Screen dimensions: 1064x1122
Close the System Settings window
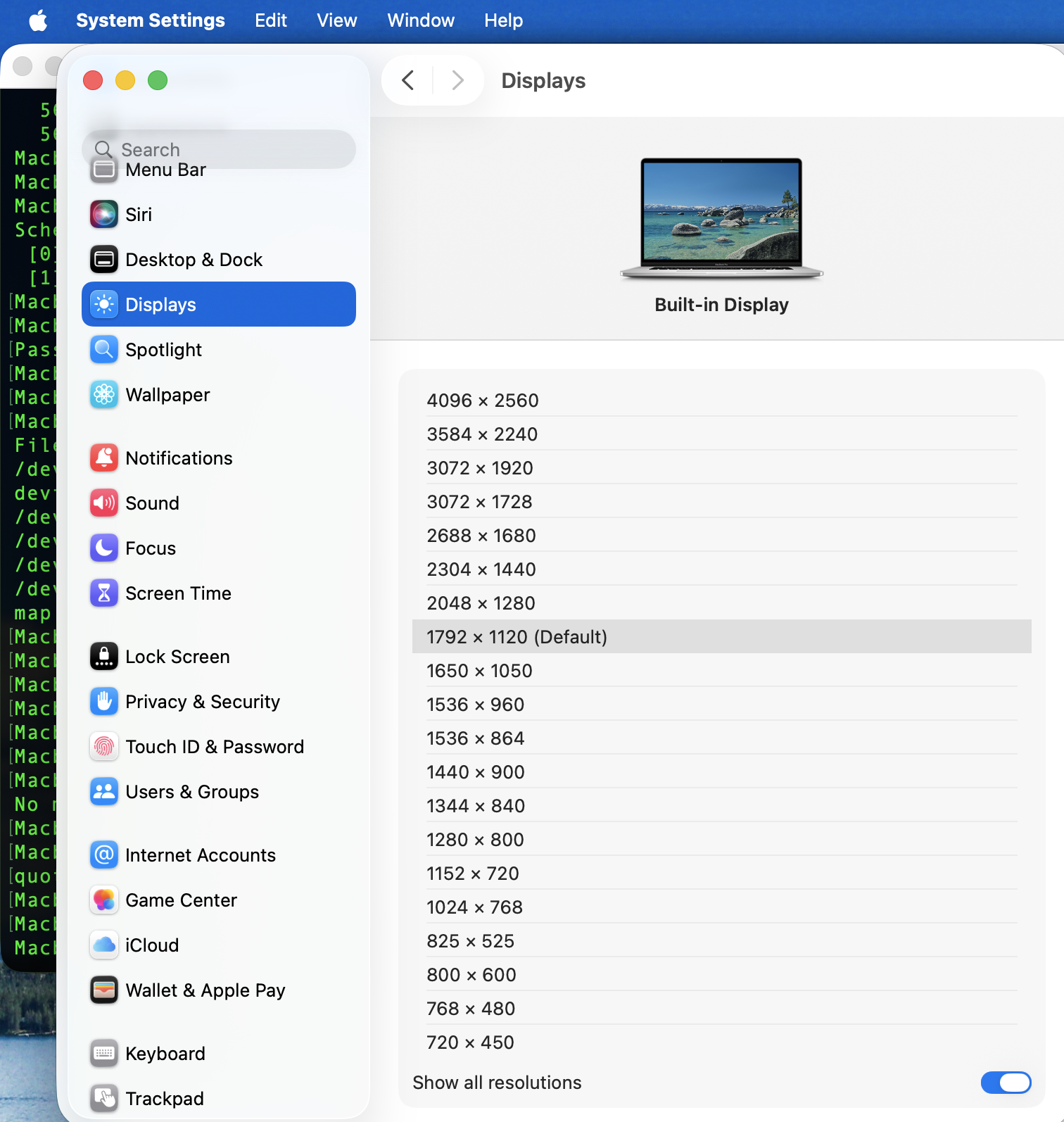(93, 80)
